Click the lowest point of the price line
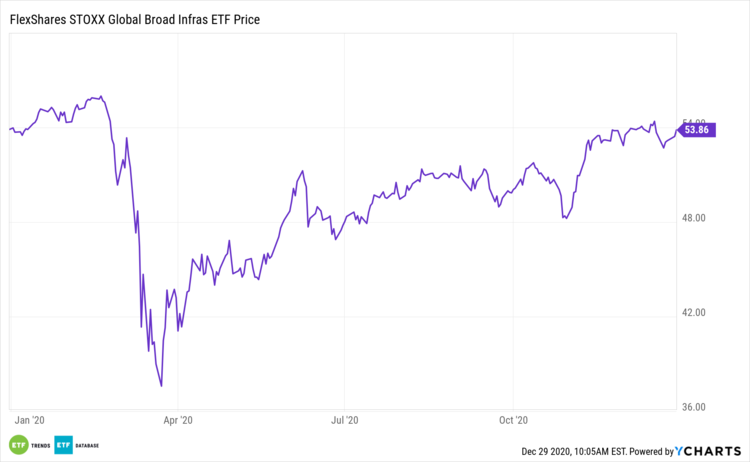Image resolution: width=750 pixels, height=462 pixels. 161,385
